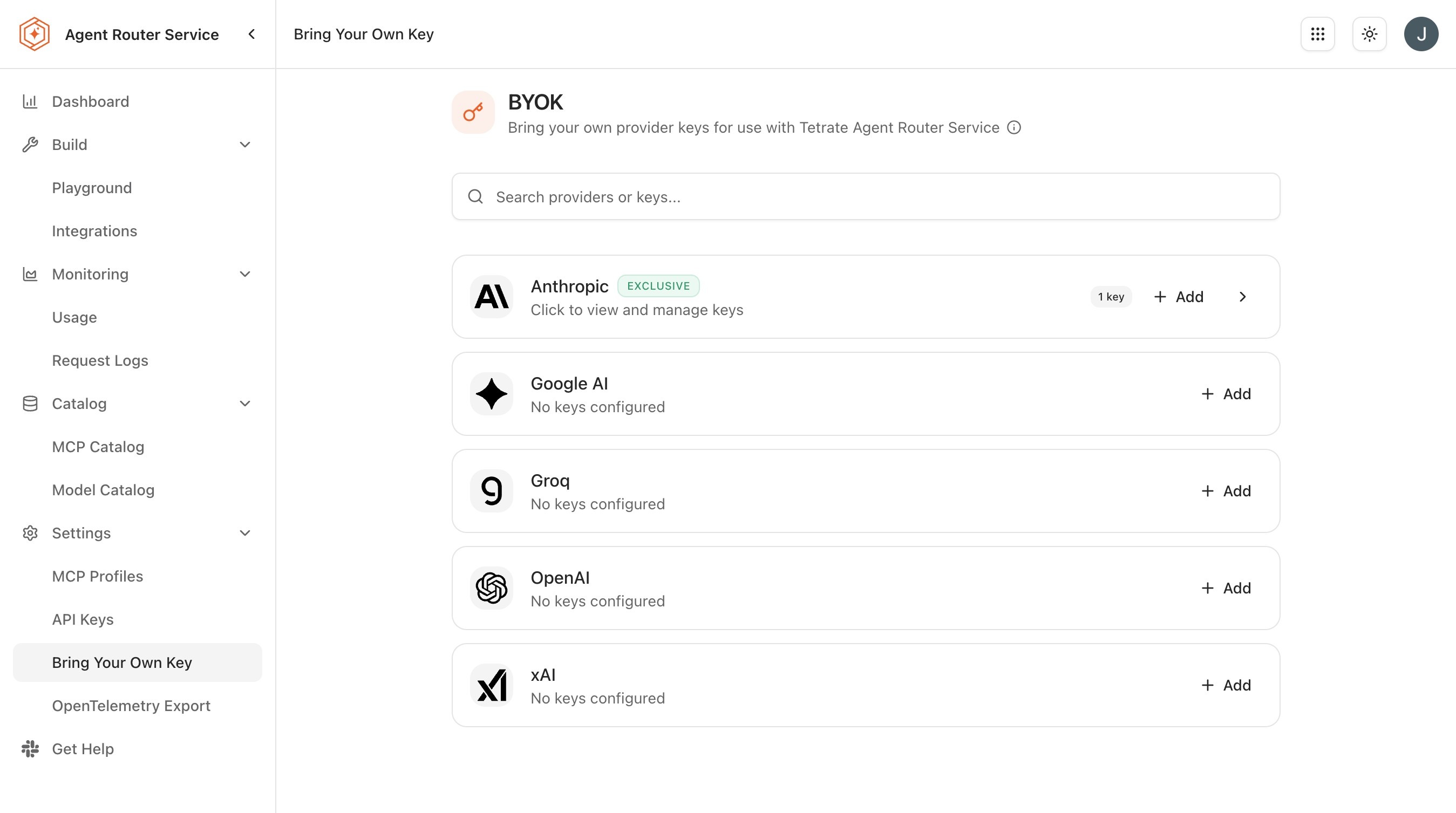Collapse the Catalog section chevron

point(245,404)
